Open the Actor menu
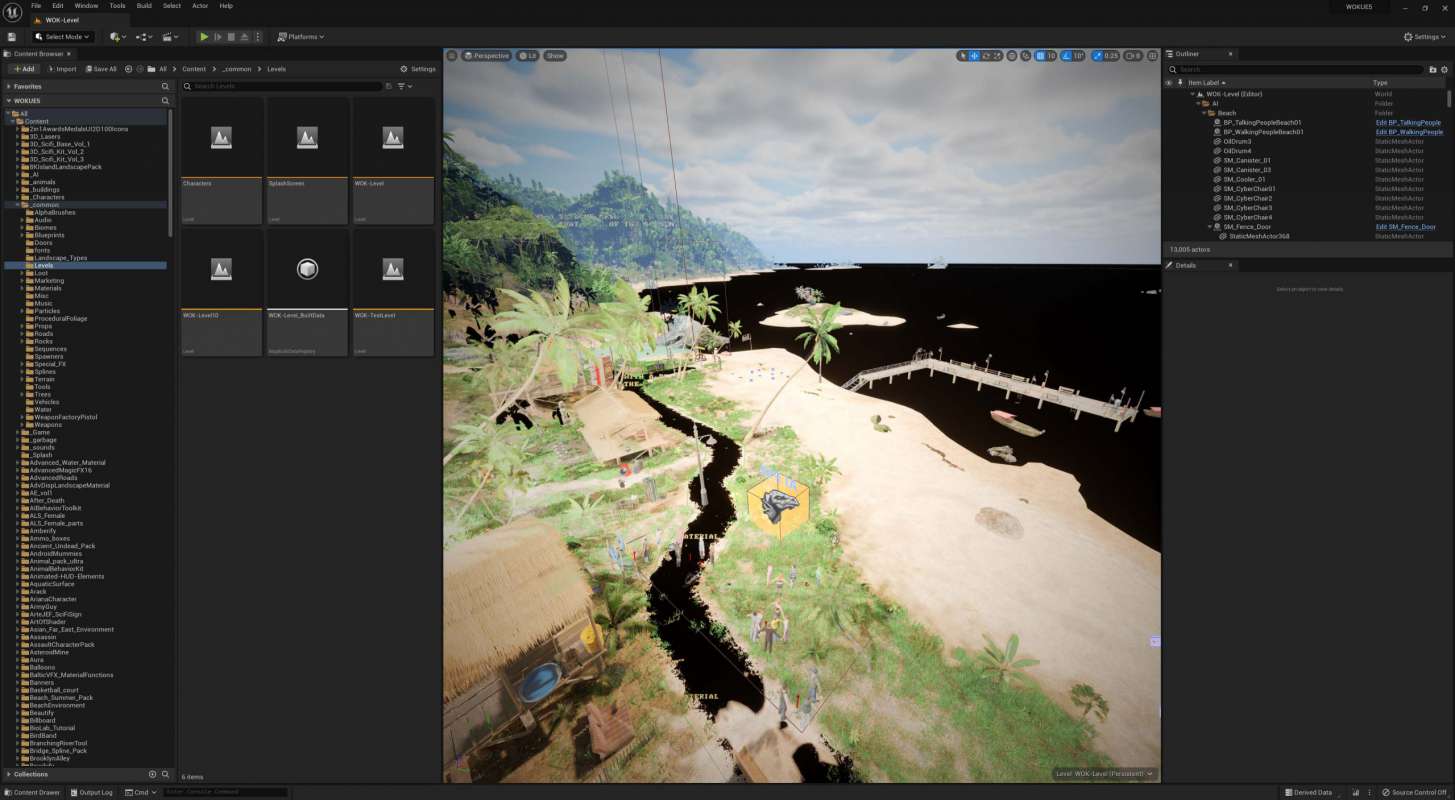Viewport: 1455px width, 800px height. (198, 6)
